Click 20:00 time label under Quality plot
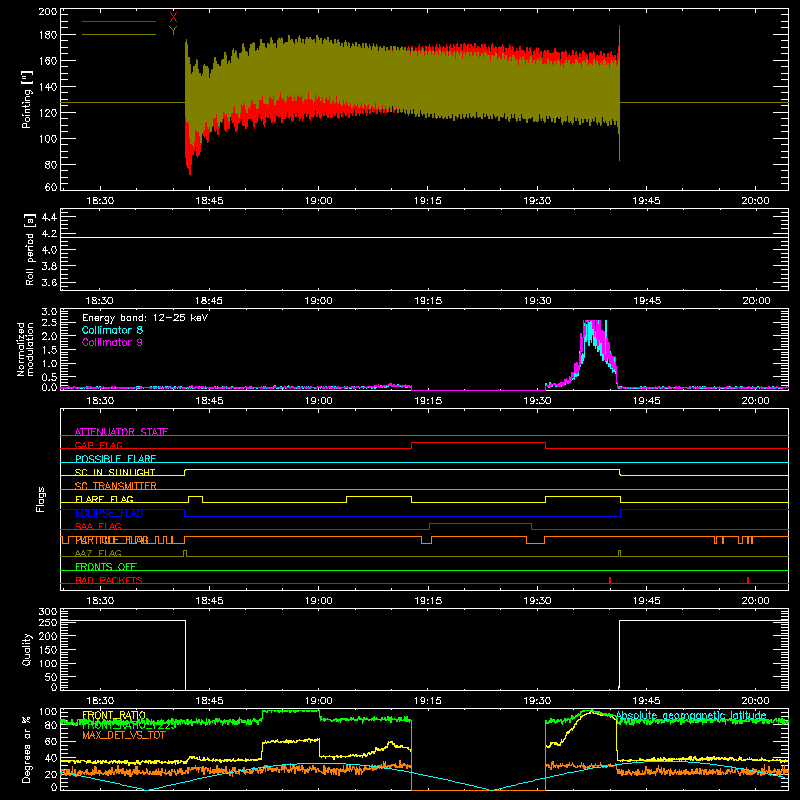Image resolution: width=800 pixels, height=800 pixels. coord(756,701)
